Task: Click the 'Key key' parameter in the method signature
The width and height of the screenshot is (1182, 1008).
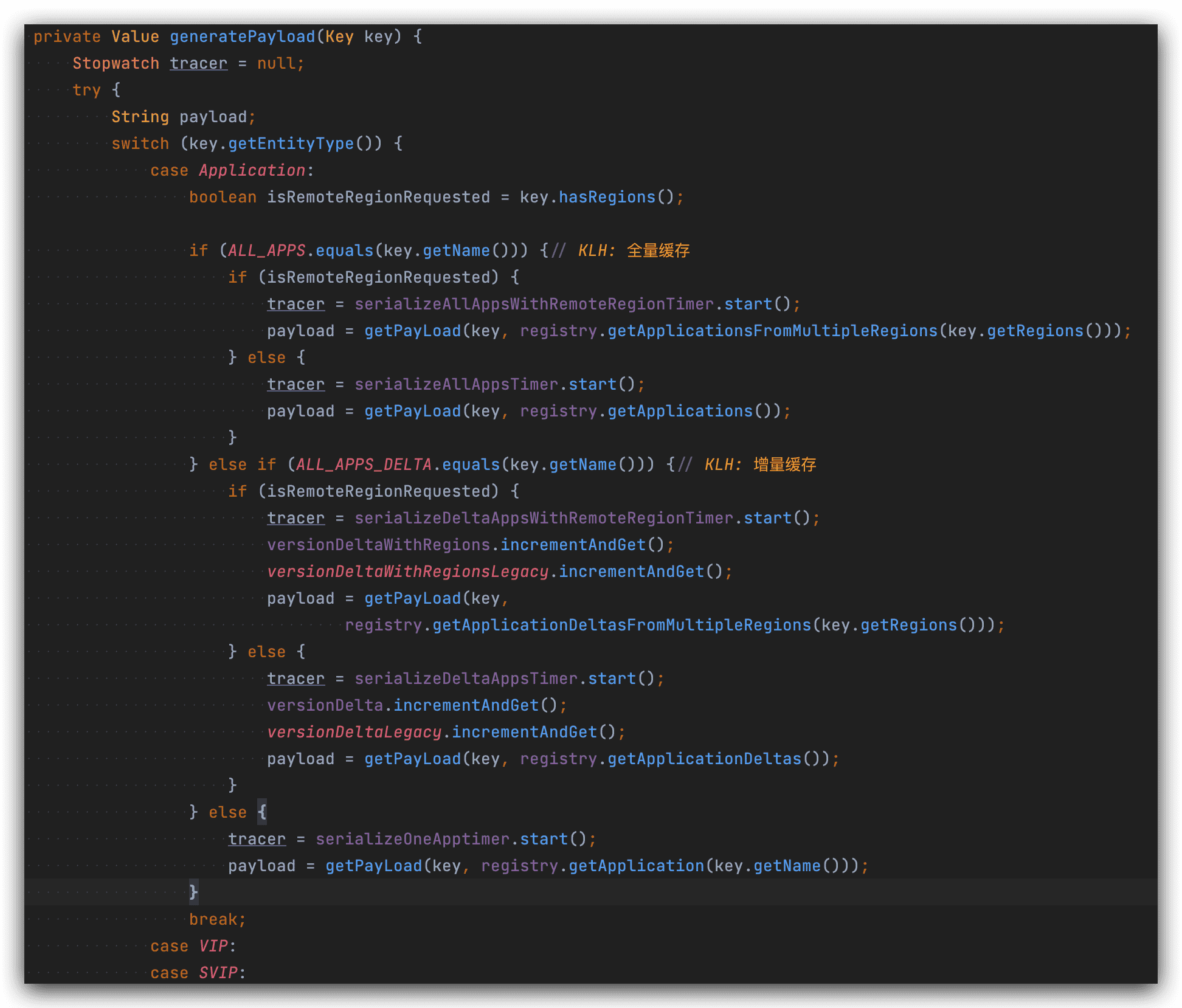Action: tap(359, 37)
